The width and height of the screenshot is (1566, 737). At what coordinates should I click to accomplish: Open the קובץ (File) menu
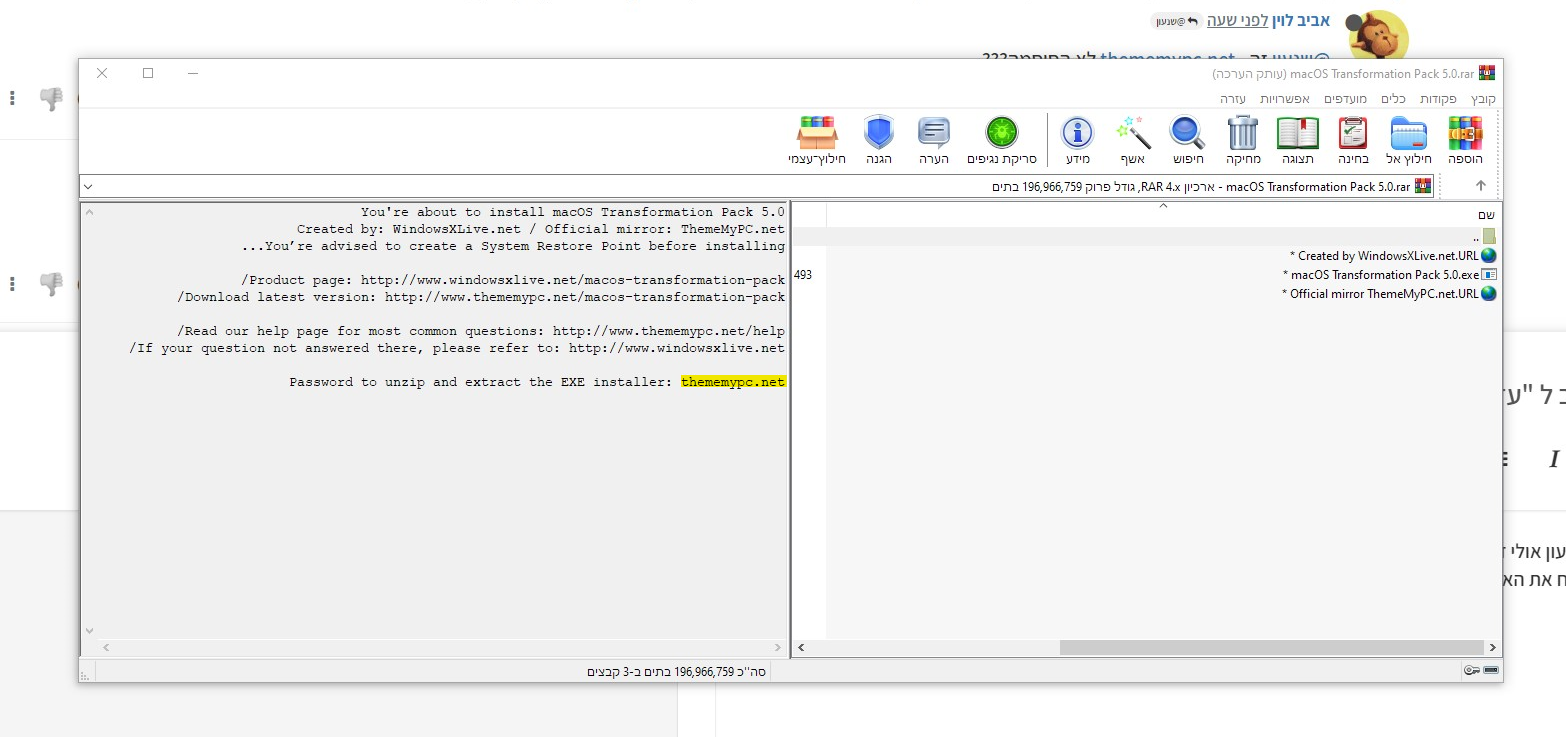[1484, 99]
